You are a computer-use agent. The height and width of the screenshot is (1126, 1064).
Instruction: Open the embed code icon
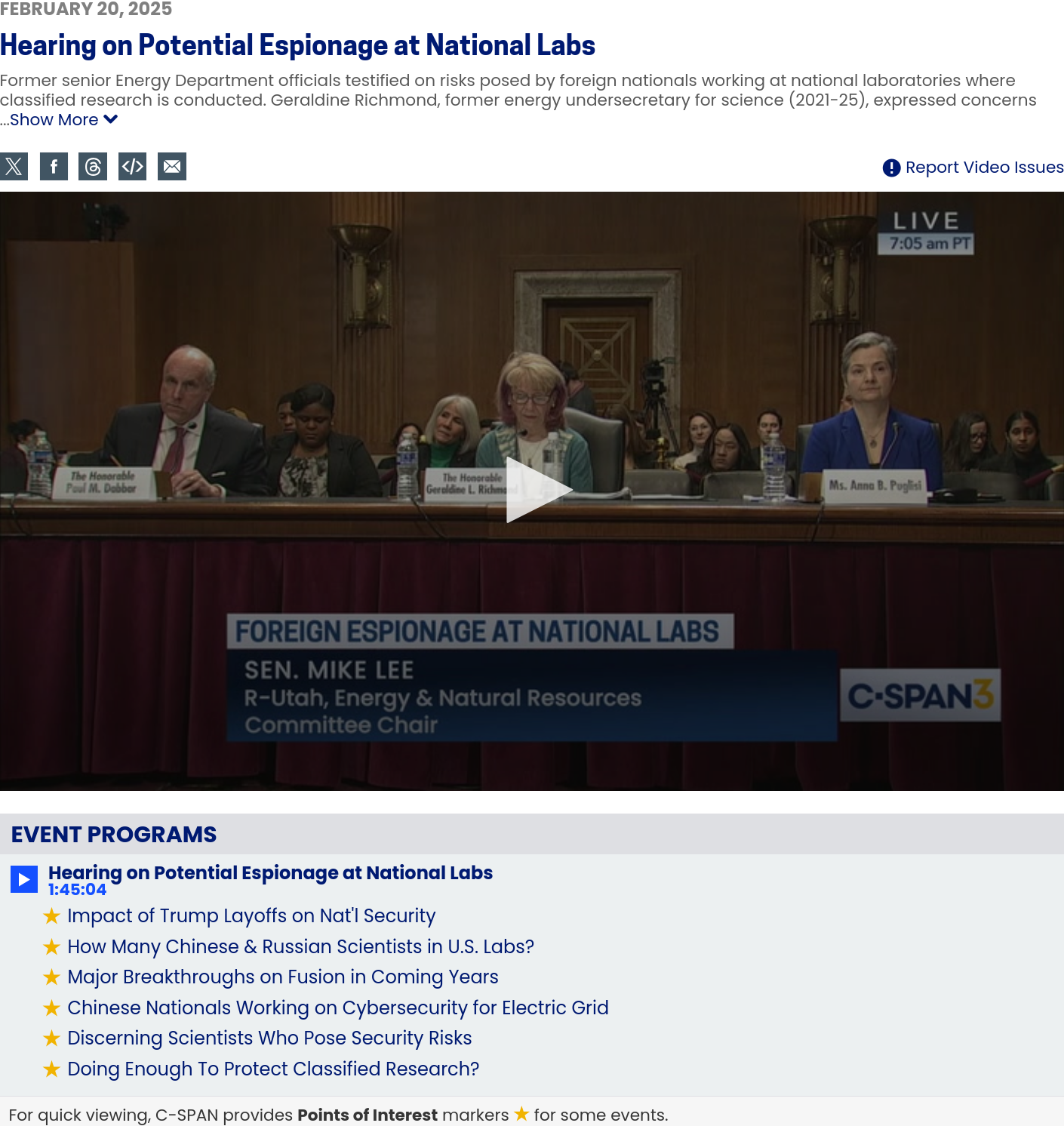pos(133,167)
